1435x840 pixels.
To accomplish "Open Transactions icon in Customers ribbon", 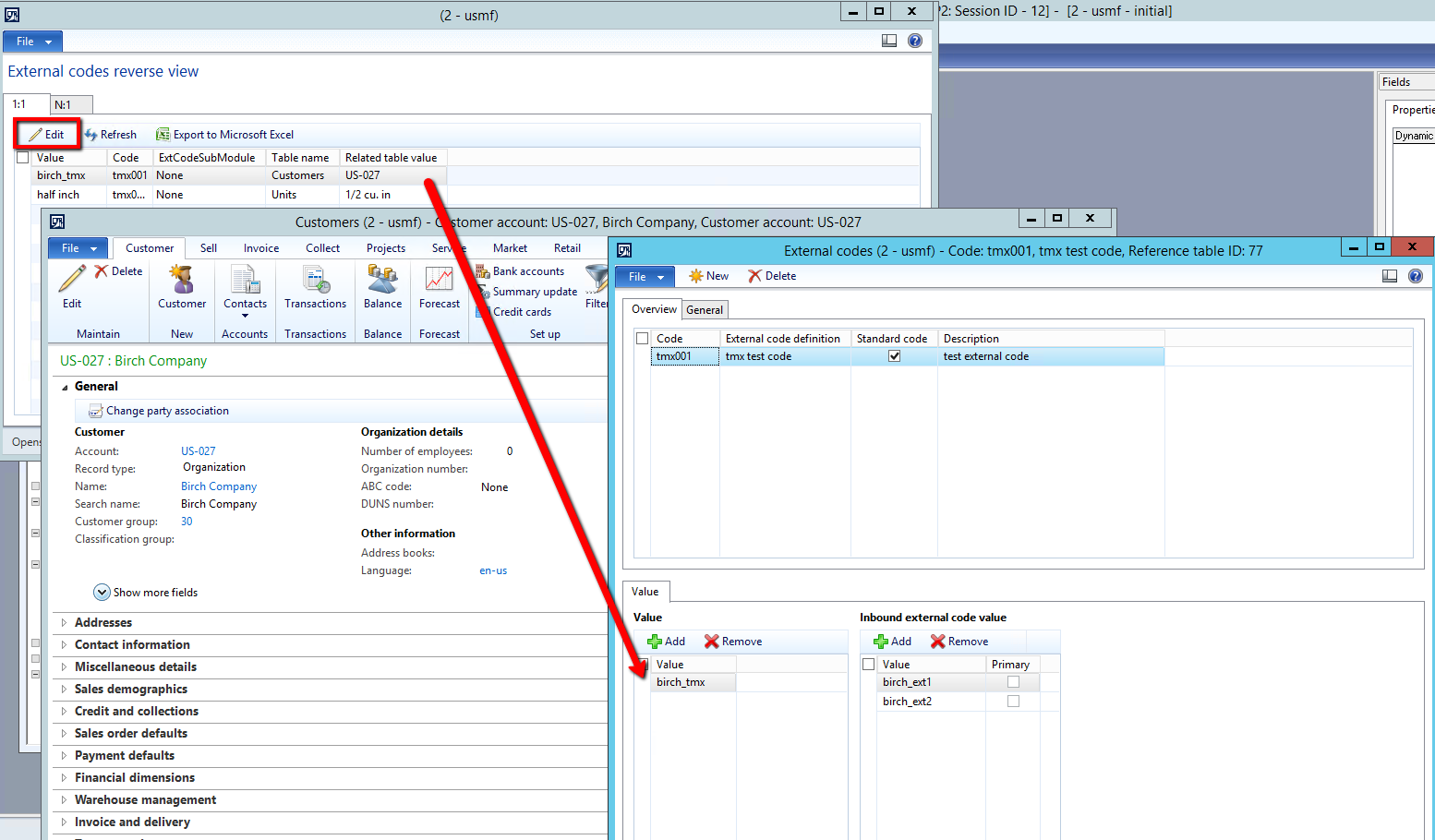I will [x=316, y=280].
